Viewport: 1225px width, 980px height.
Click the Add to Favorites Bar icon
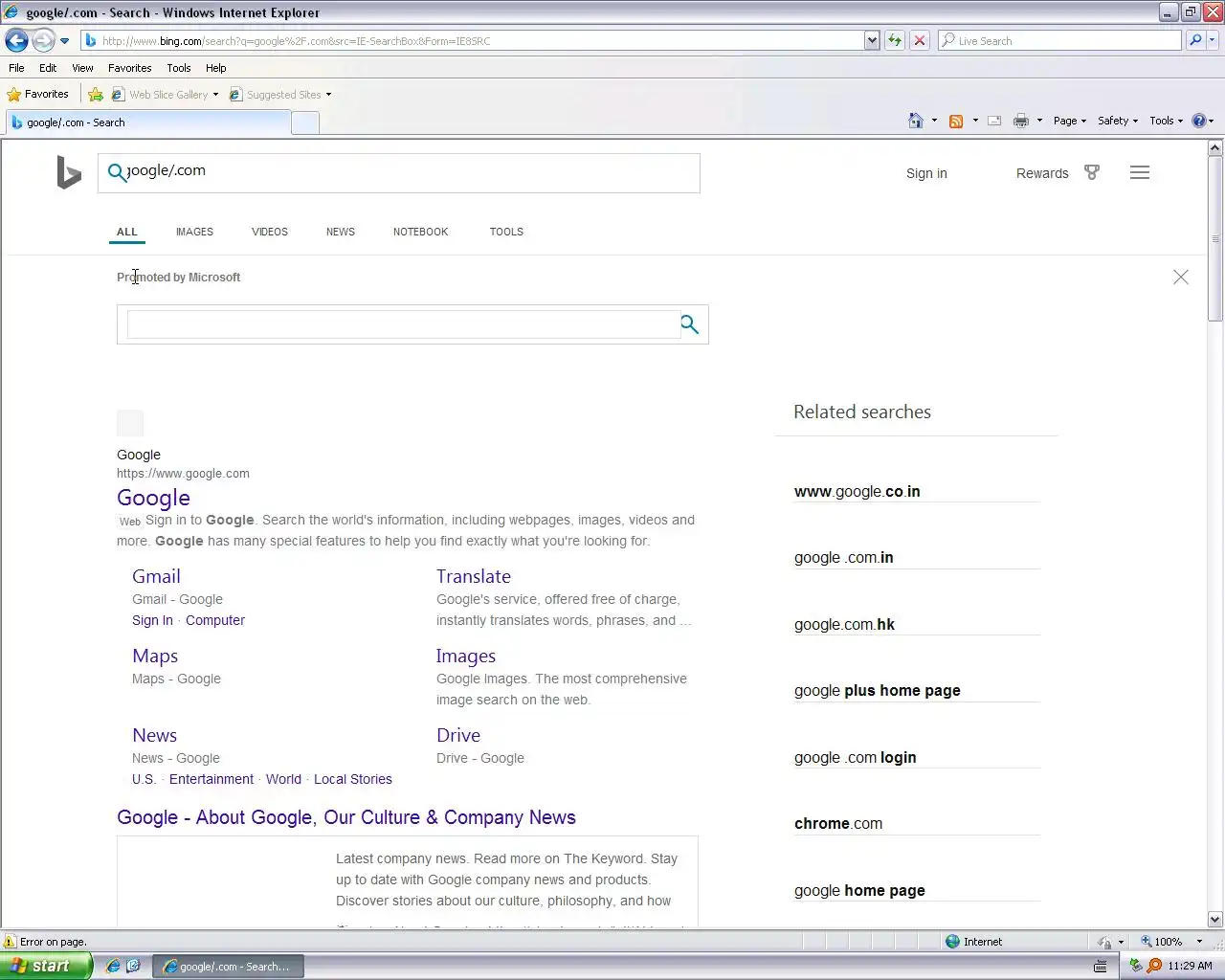pos(96,95)
